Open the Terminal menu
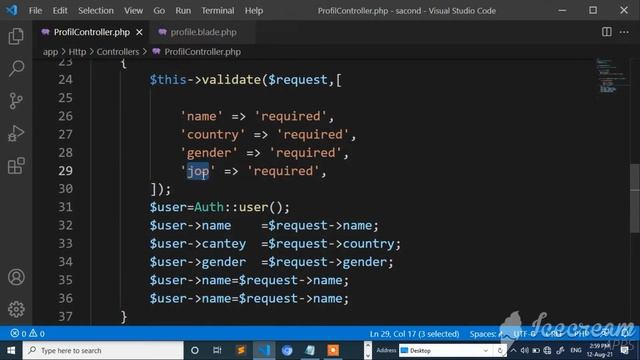Viewport: 640px width, 360px height. [x=218, y=11]
